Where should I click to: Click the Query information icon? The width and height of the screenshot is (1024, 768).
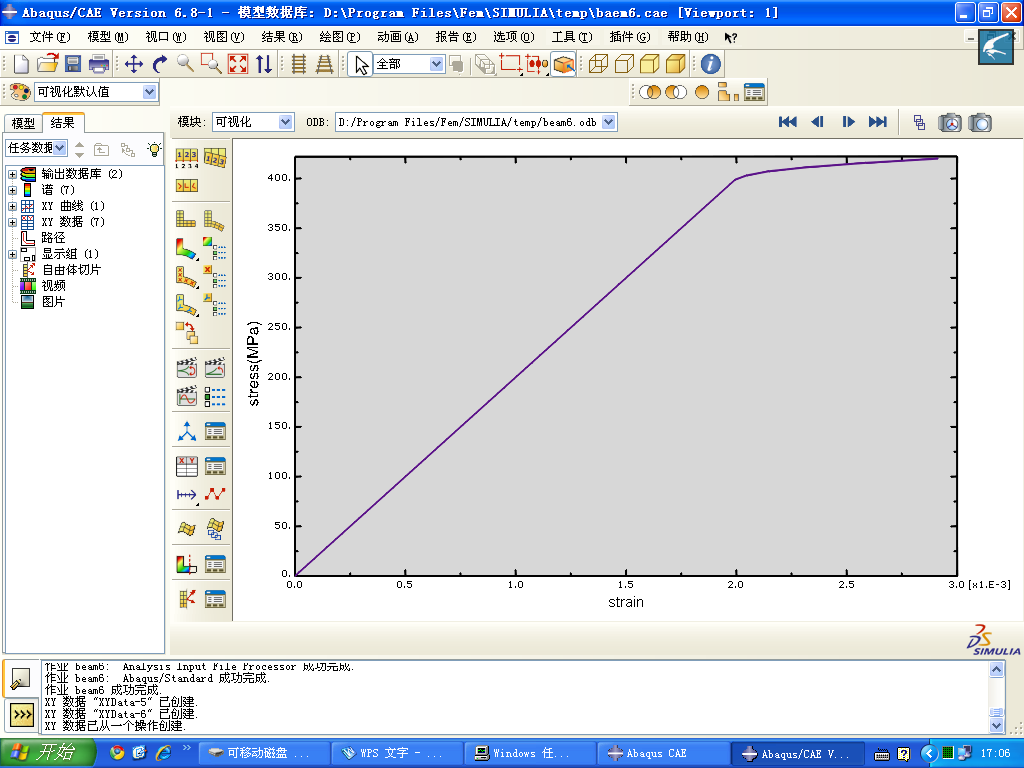pyautogui.click(x=710, y=64)
